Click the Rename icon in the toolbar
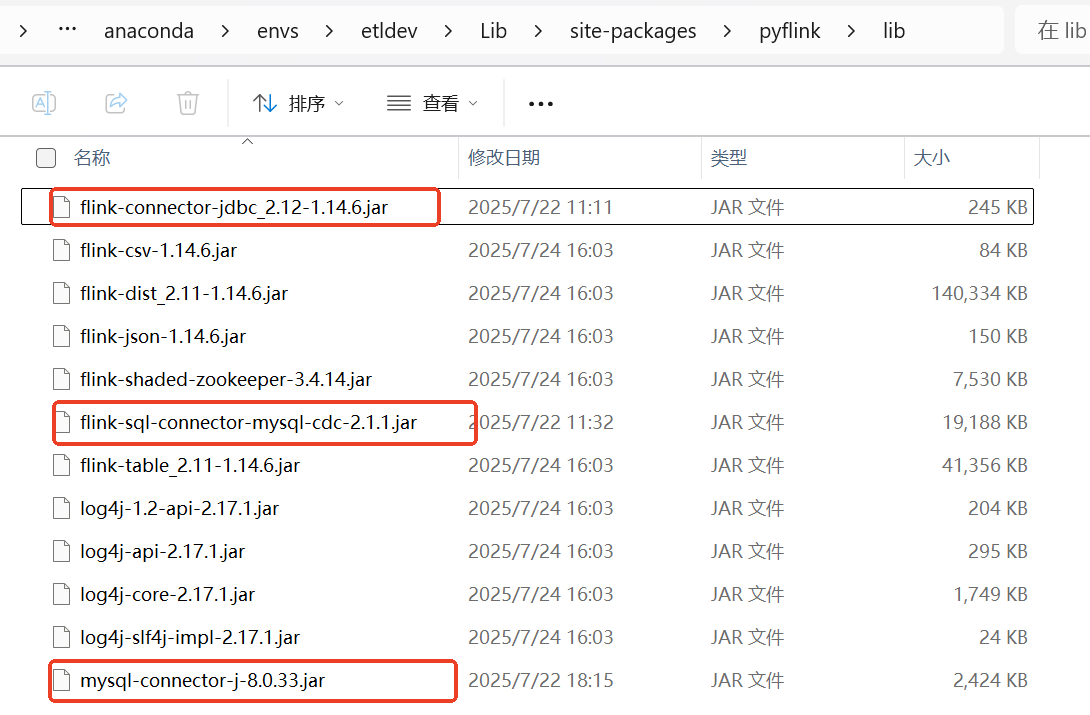Screen dimensions: 1090x715 coord(44,101)
